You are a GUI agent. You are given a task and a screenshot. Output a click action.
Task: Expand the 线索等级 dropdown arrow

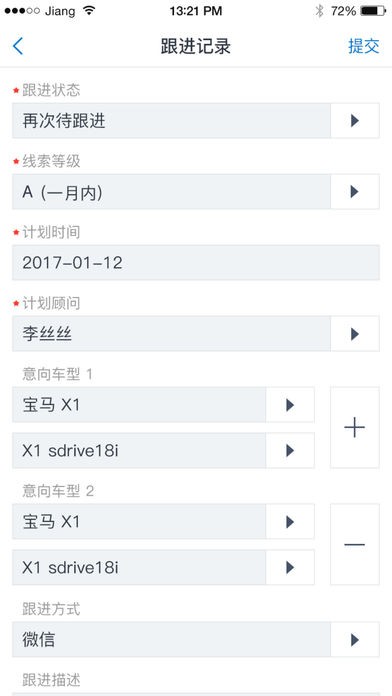pos(355,192)
